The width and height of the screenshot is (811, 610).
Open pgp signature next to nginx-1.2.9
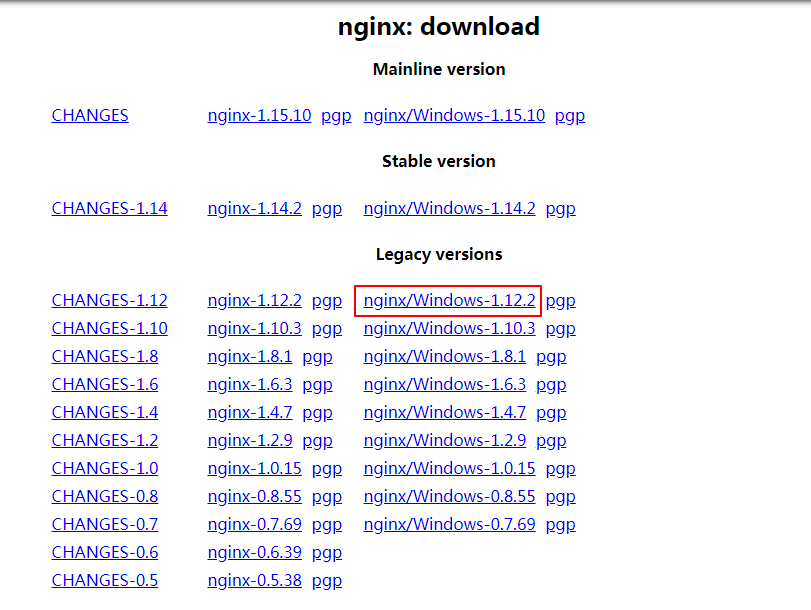[x=318, y=441]
